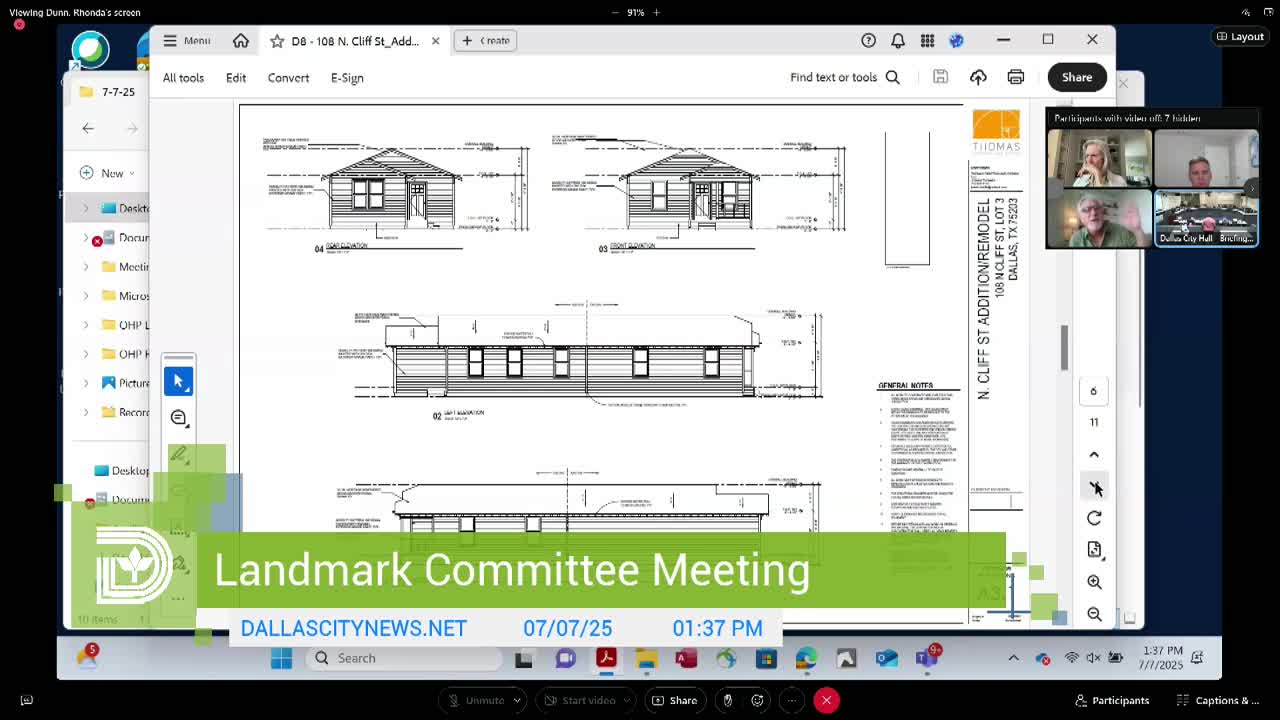This screenshot has height=720, width=1280.
Task: Expand the Microsoft folder chevron in File Explorer
Action: 85,296
